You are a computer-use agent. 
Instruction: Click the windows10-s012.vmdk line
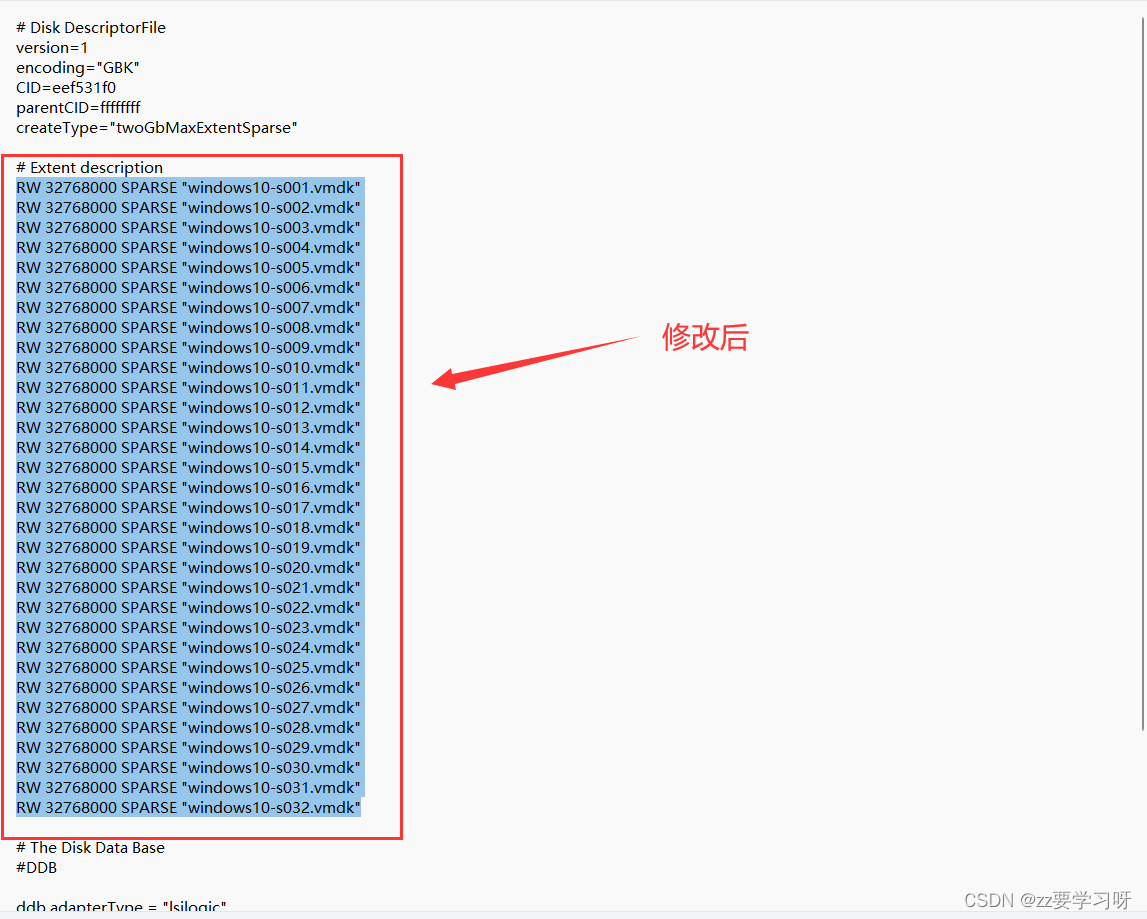pos(189,408)
